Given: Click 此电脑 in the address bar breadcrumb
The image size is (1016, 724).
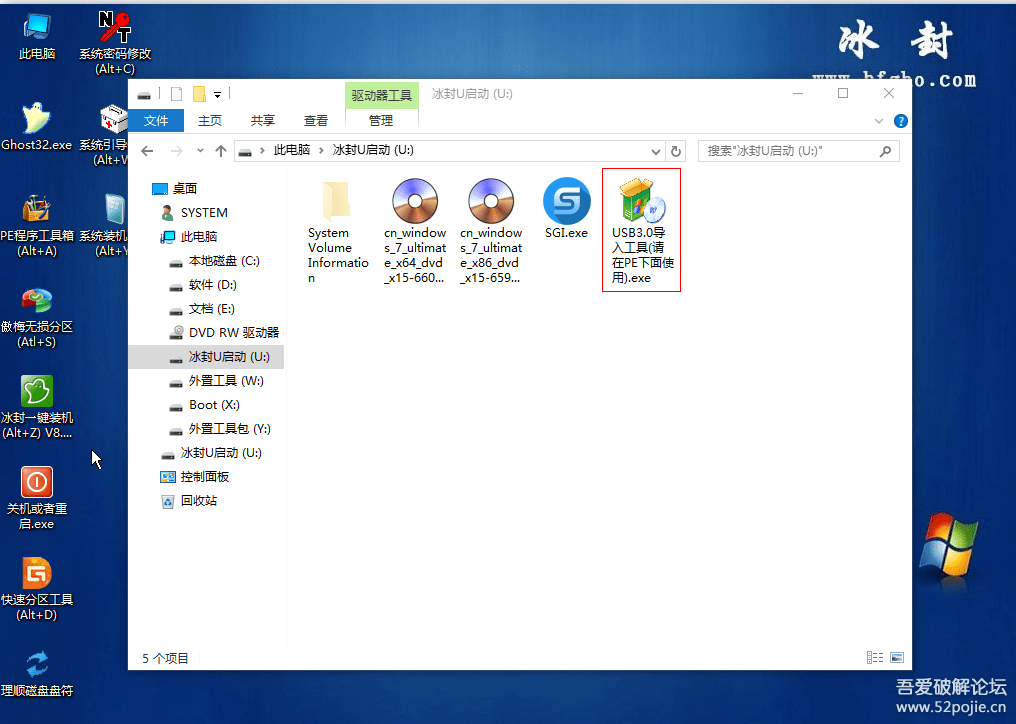Looking at the screenshot, I should coord(292,150).
